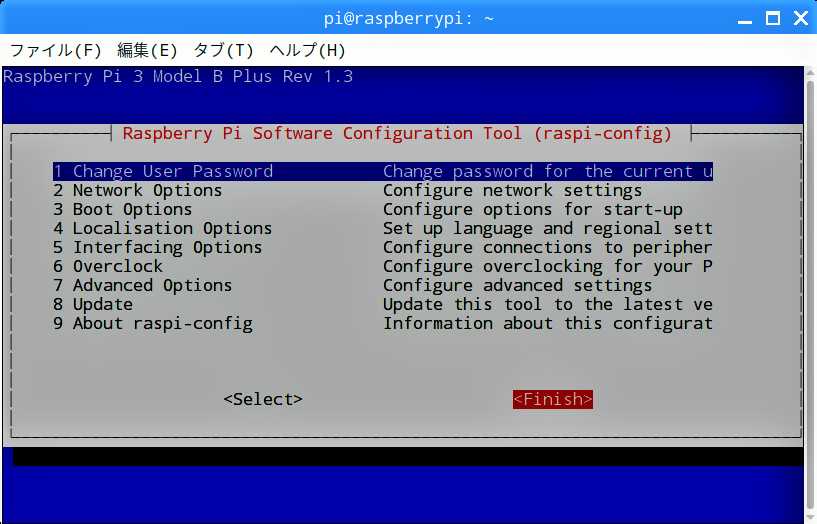Select Localisation Options entry
Viewport: 817px width, 524px height.
pos(382,229)
